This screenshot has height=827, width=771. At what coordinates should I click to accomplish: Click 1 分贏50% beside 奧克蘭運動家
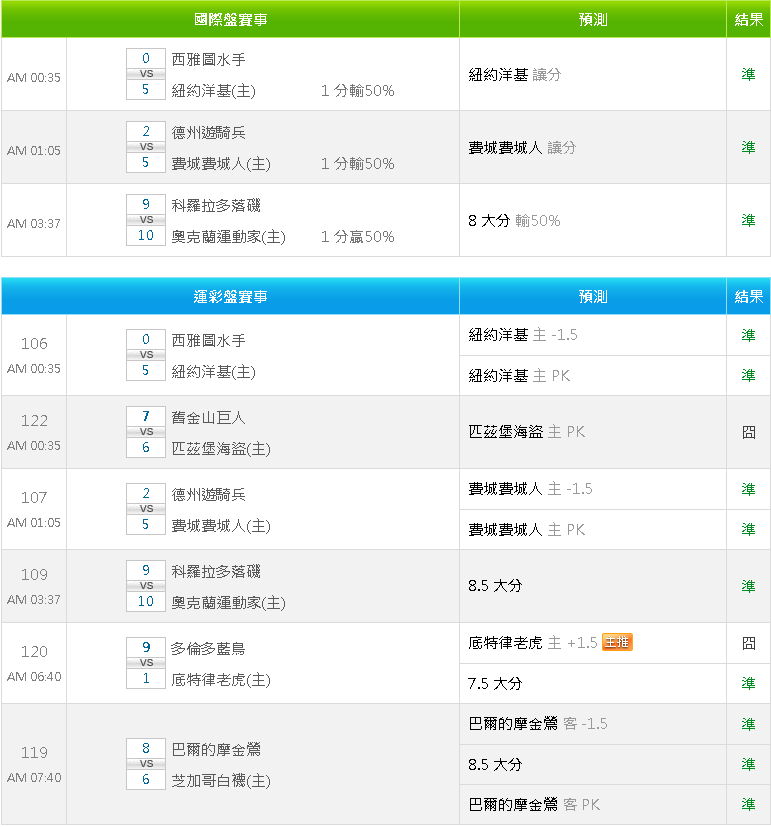point(358,237)
